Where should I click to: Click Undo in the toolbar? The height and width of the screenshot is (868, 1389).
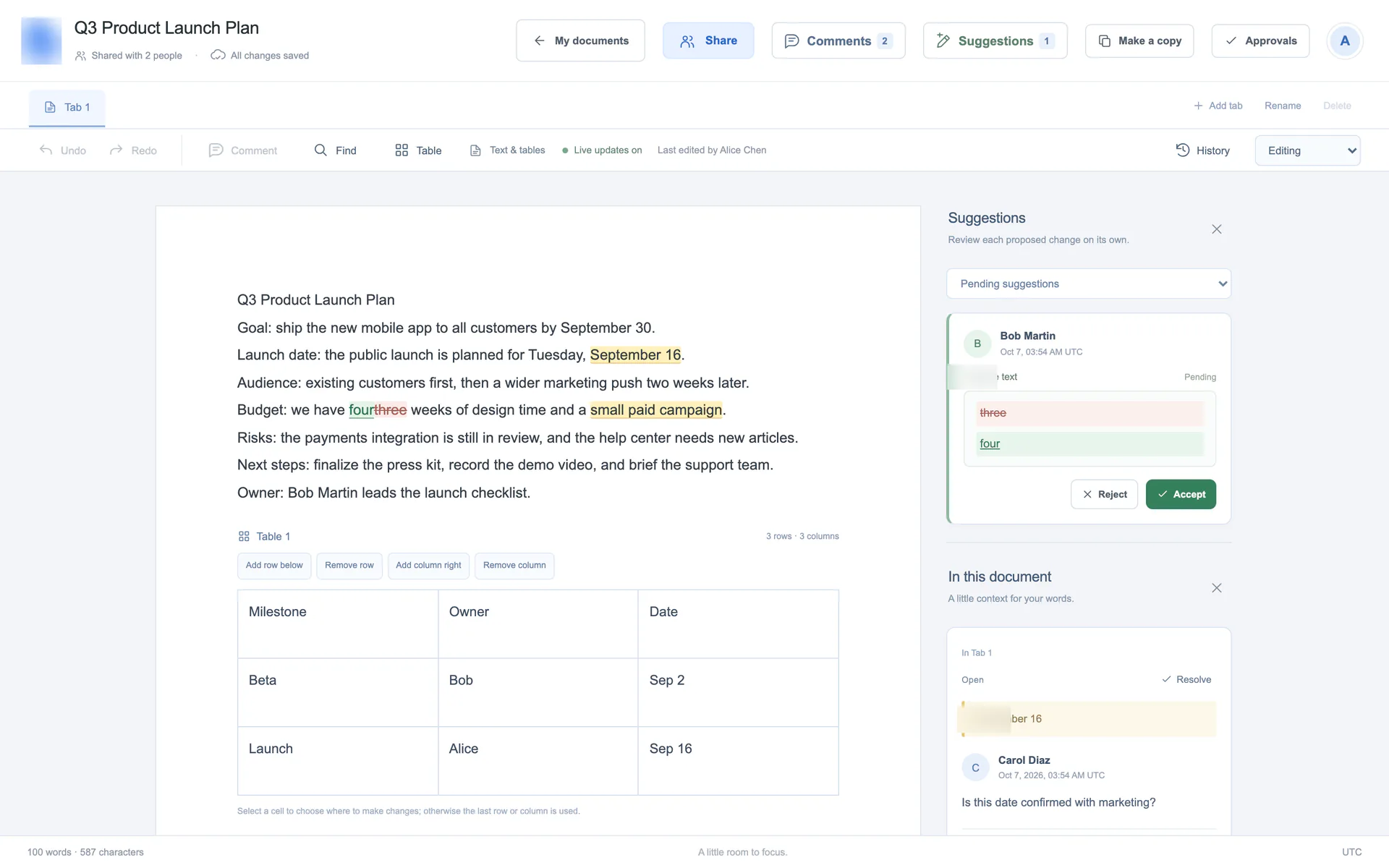click(x=63, y=150)
